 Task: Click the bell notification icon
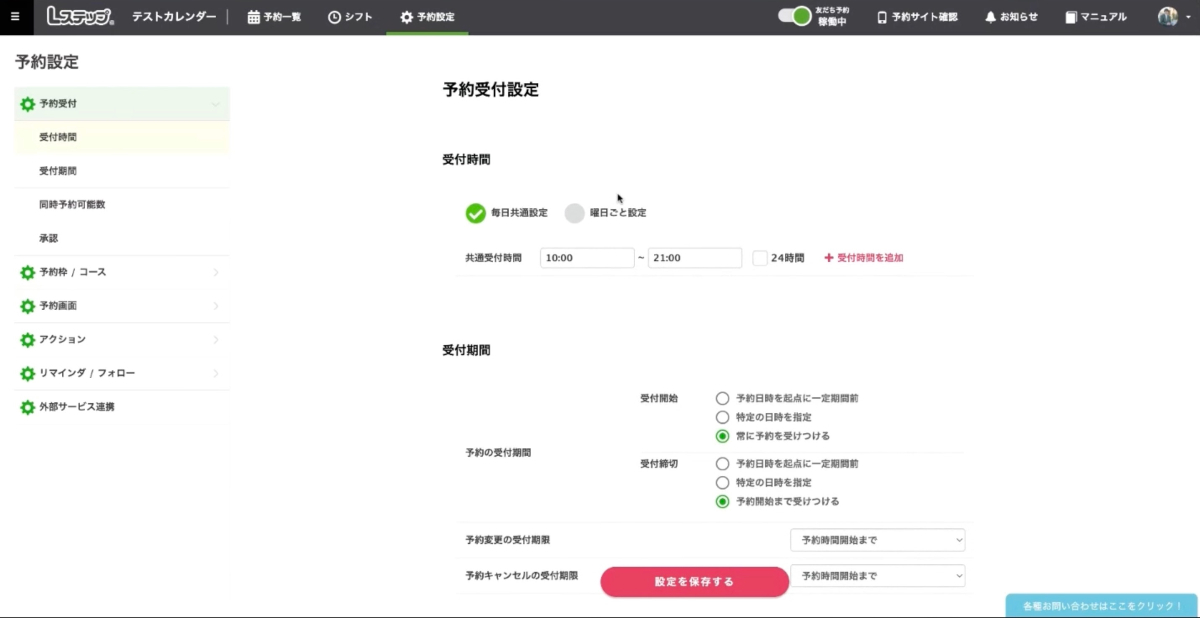(x=990, y=17)
